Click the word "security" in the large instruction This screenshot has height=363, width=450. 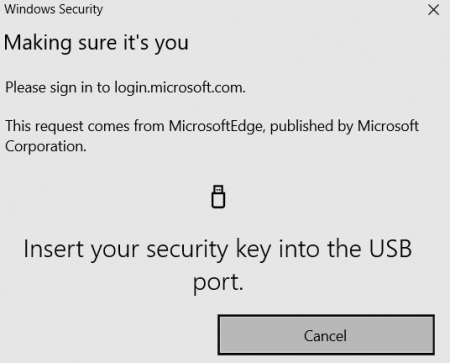[x=187, y=249]
